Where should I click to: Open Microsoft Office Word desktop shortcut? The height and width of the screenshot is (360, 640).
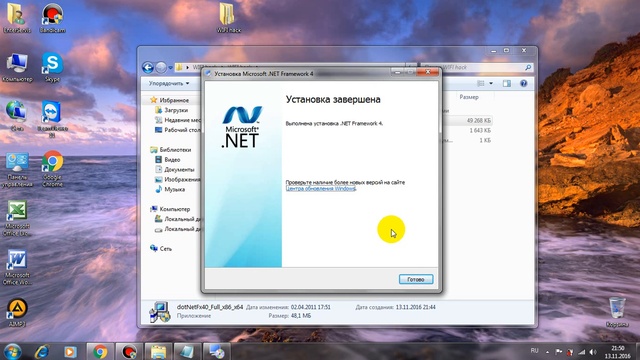click(17, 267)
